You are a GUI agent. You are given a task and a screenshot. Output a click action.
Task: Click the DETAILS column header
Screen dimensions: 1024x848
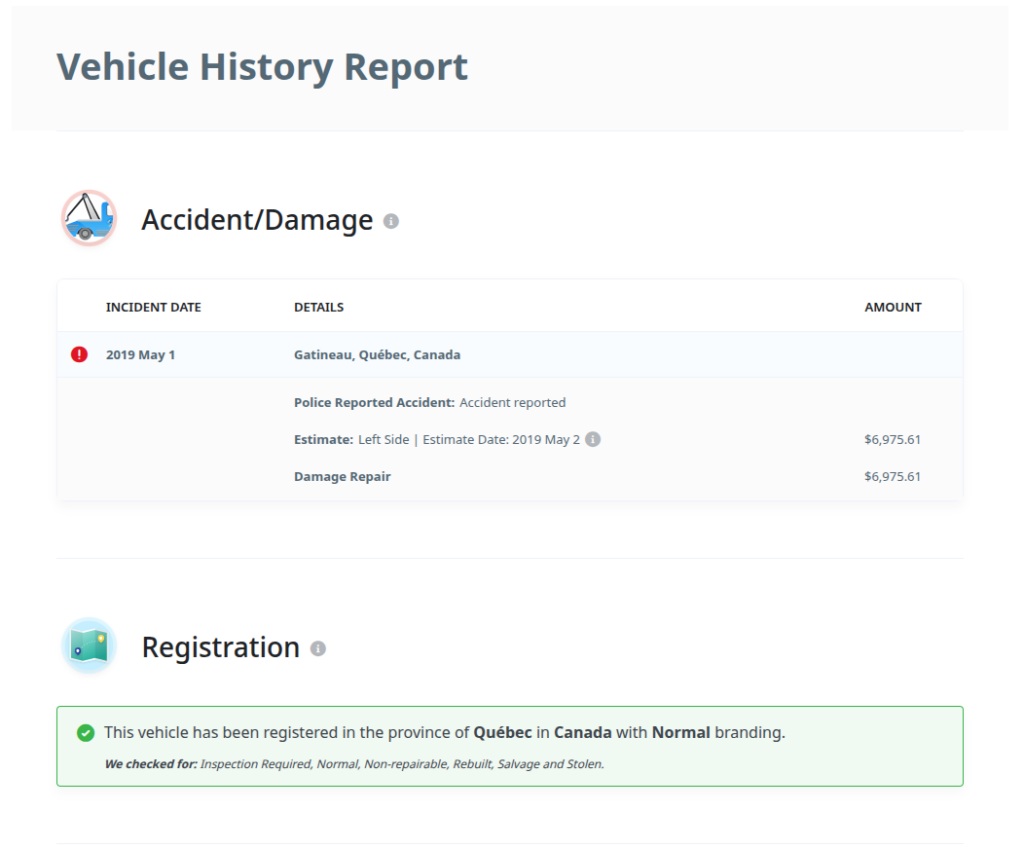pos(319,307)
